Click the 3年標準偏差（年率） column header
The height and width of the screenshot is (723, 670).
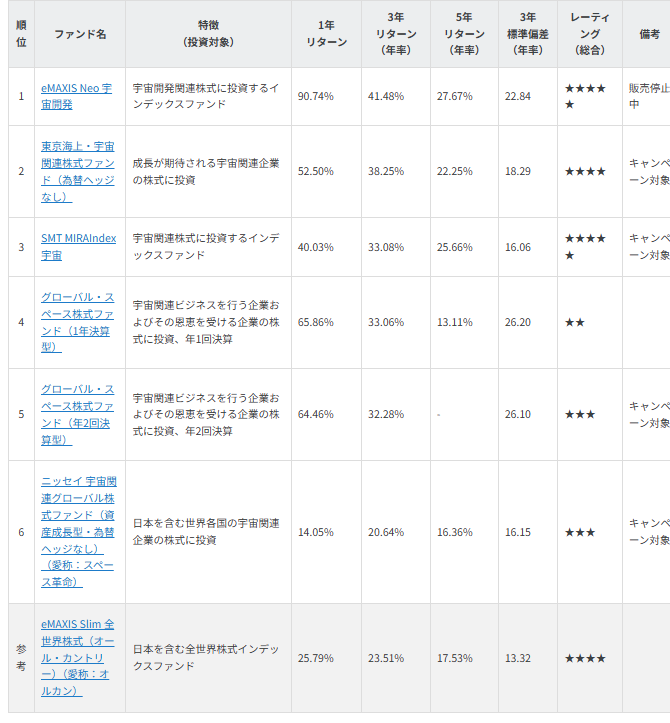528,34
